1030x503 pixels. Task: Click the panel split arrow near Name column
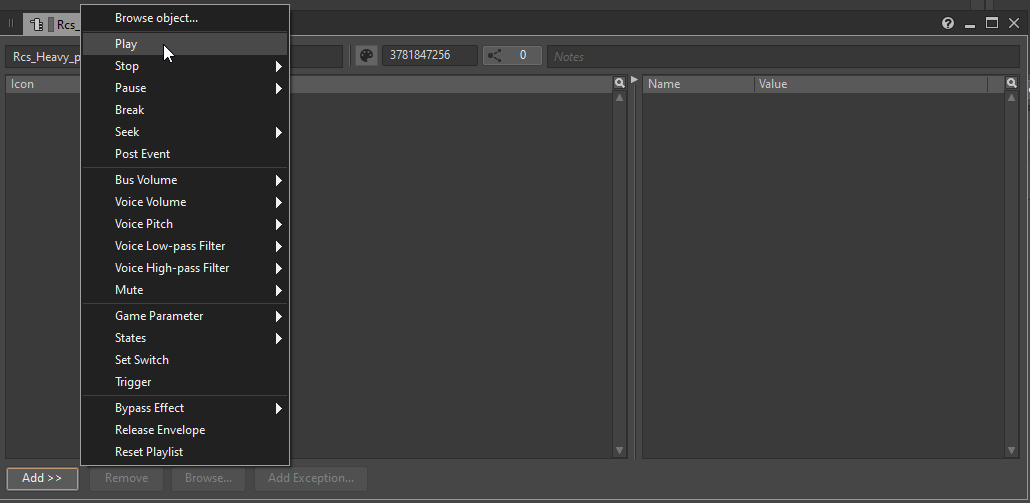click(634, 80)
